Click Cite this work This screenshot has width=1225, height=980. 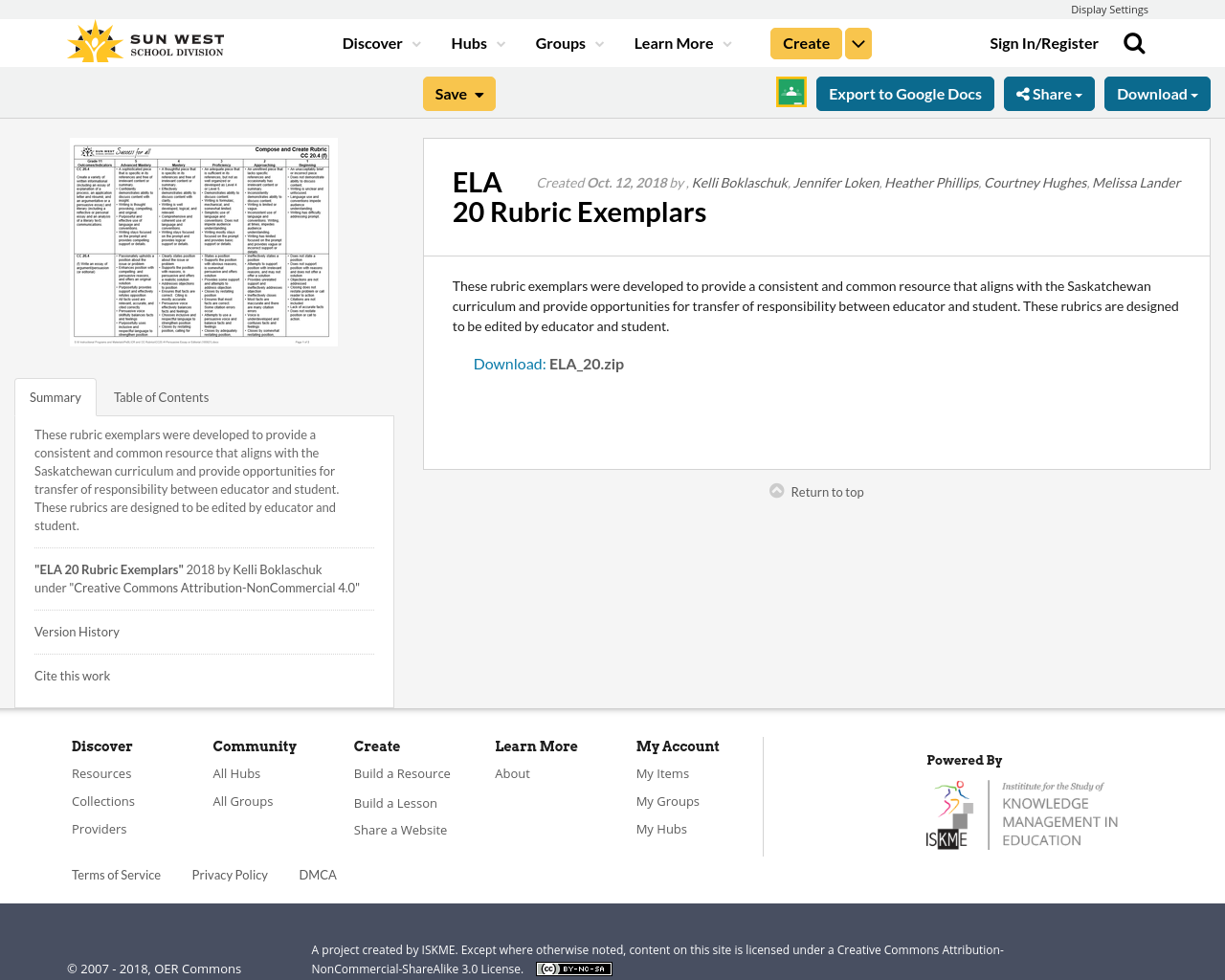pos(72,675)
